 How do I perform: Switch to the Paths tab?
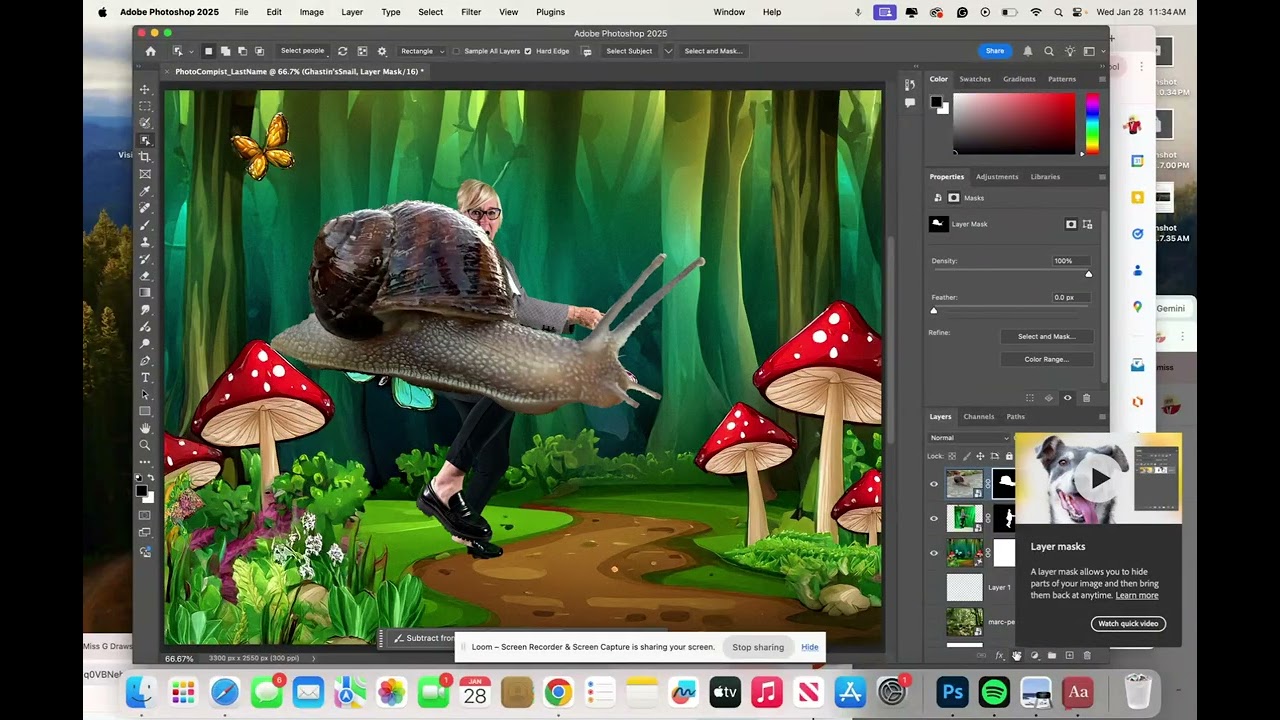pyautogui.click(x=1016, y=417)
